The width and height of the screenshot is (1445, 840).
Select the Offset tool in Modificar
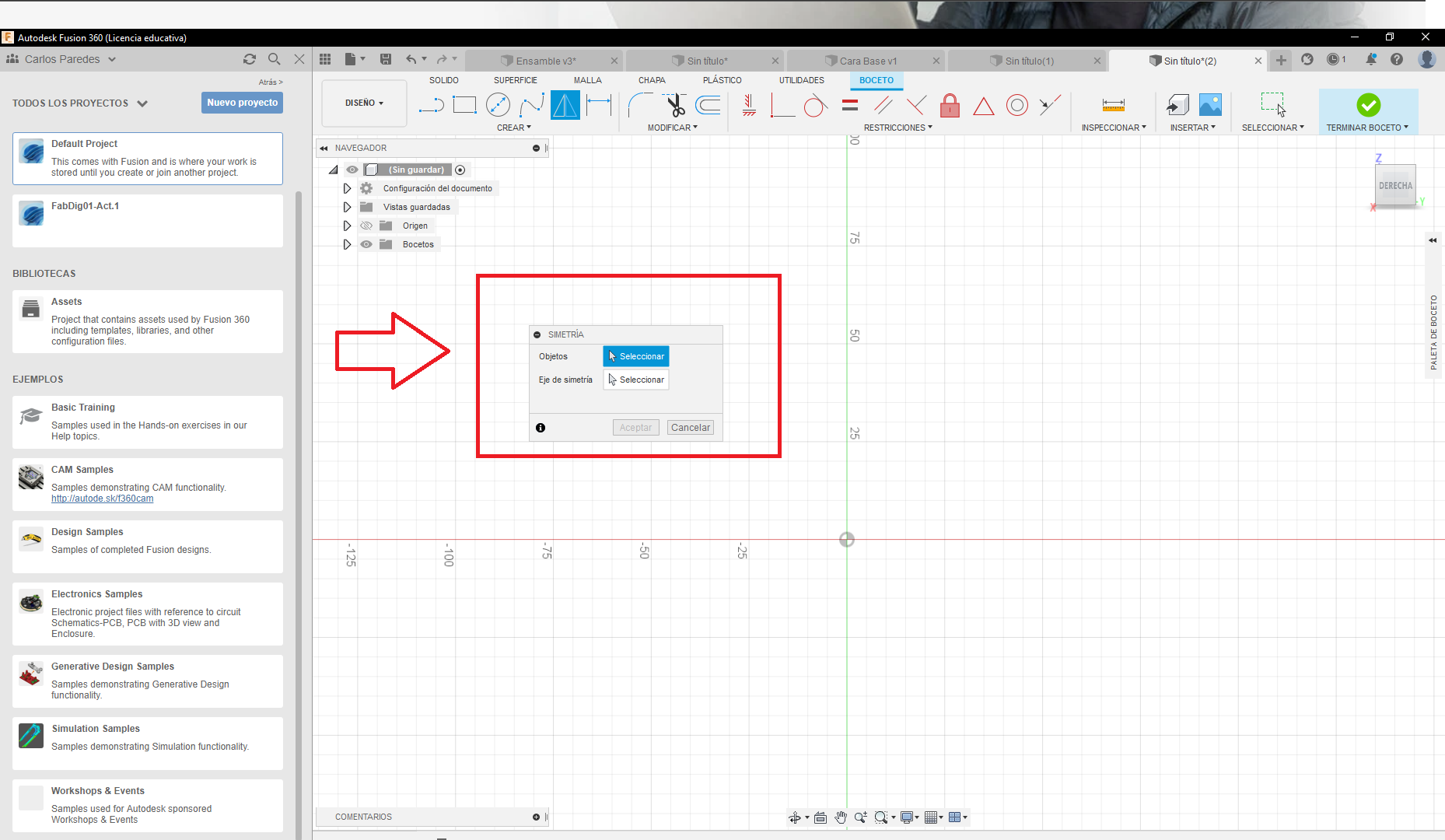tap(708, 105)
